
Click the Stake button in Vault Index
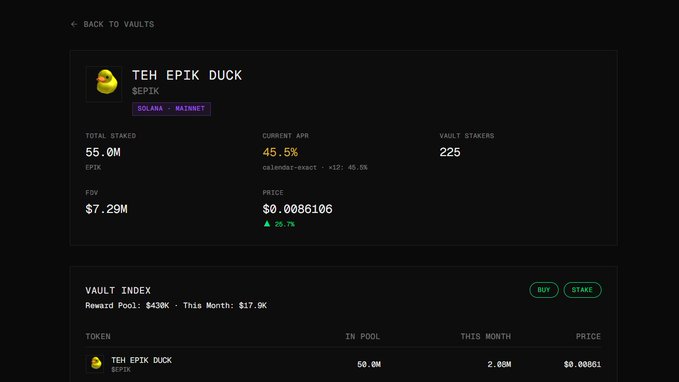point(582,290)
